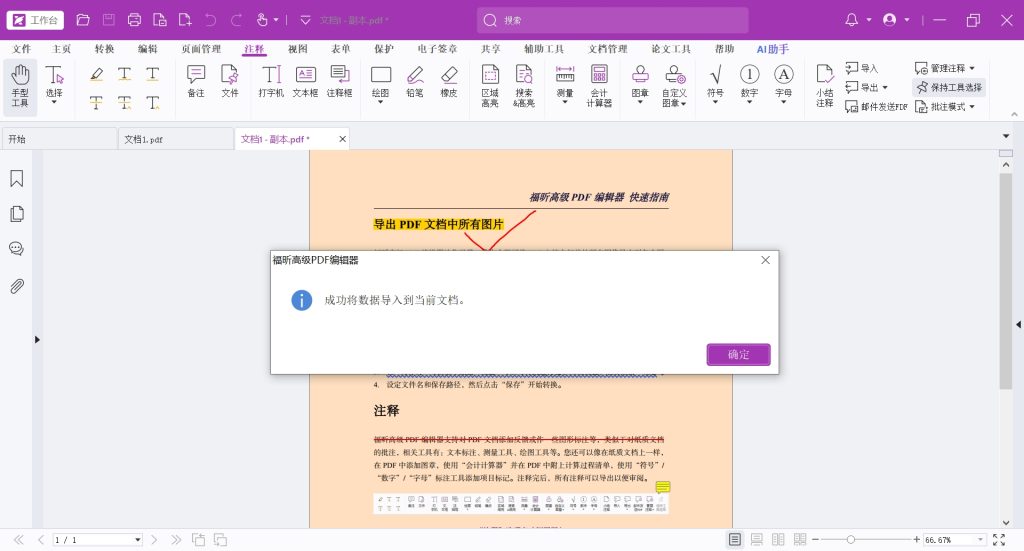Select the Pencil (铅笔) tool
Image resolution: width=1024 pixels, height=551 pixels.
(415, 82)
